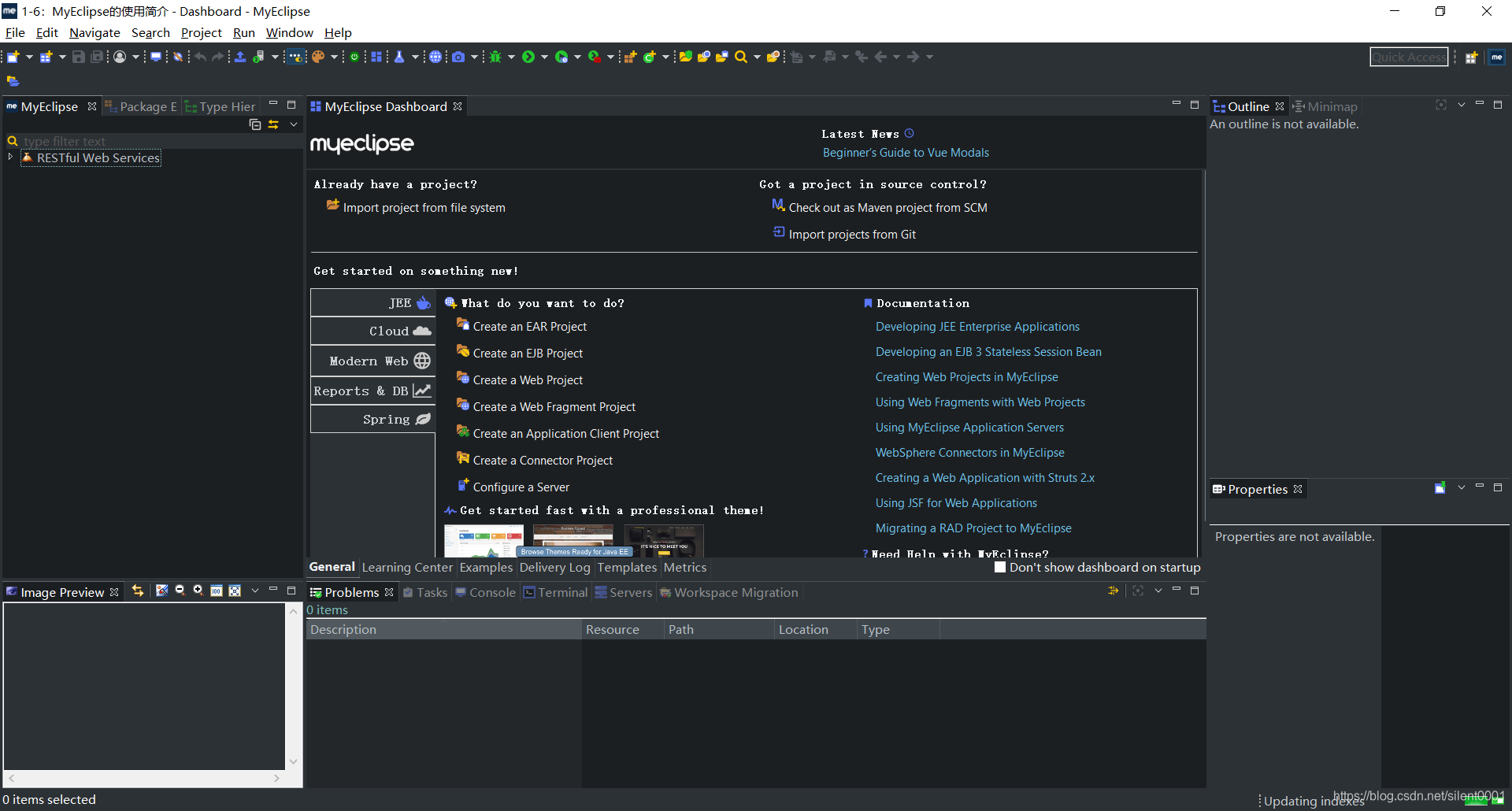The image size is (1512, 811).
Task: Open the Outline panel View Menu chevron
Action: click(1462, 105)
